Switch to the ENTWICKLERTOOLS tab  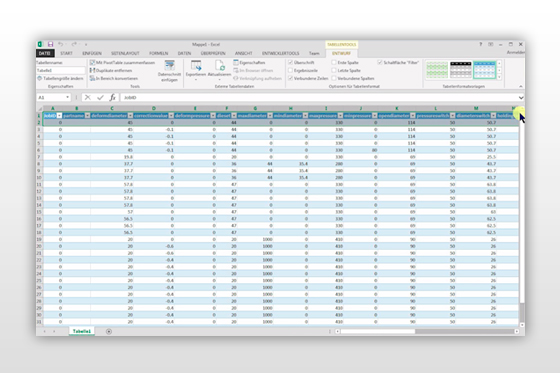coord(281,53)
